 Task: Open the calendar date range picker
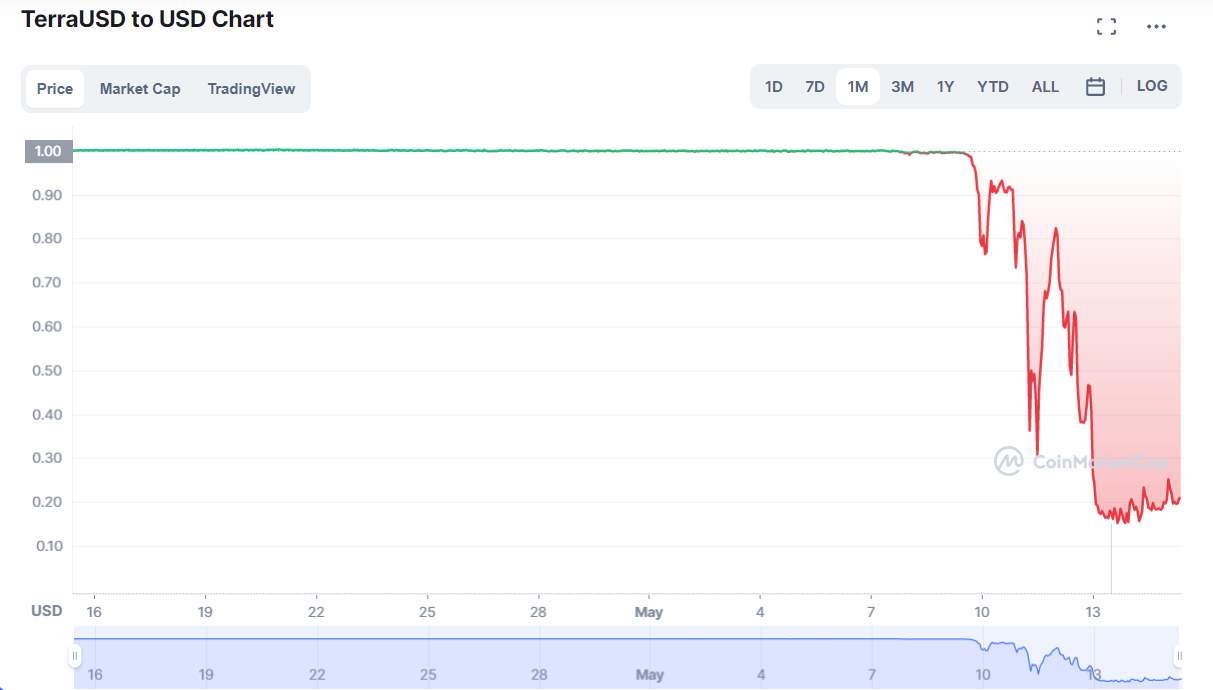click(1095, 87)
